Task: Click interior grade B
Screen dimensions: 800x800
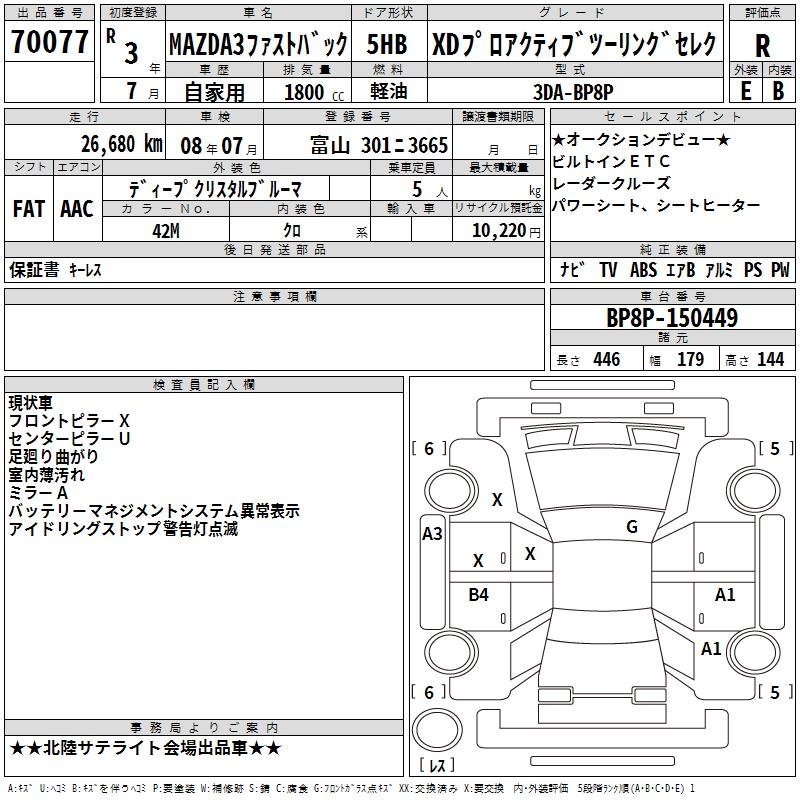Action: click(x=778, y=91)
